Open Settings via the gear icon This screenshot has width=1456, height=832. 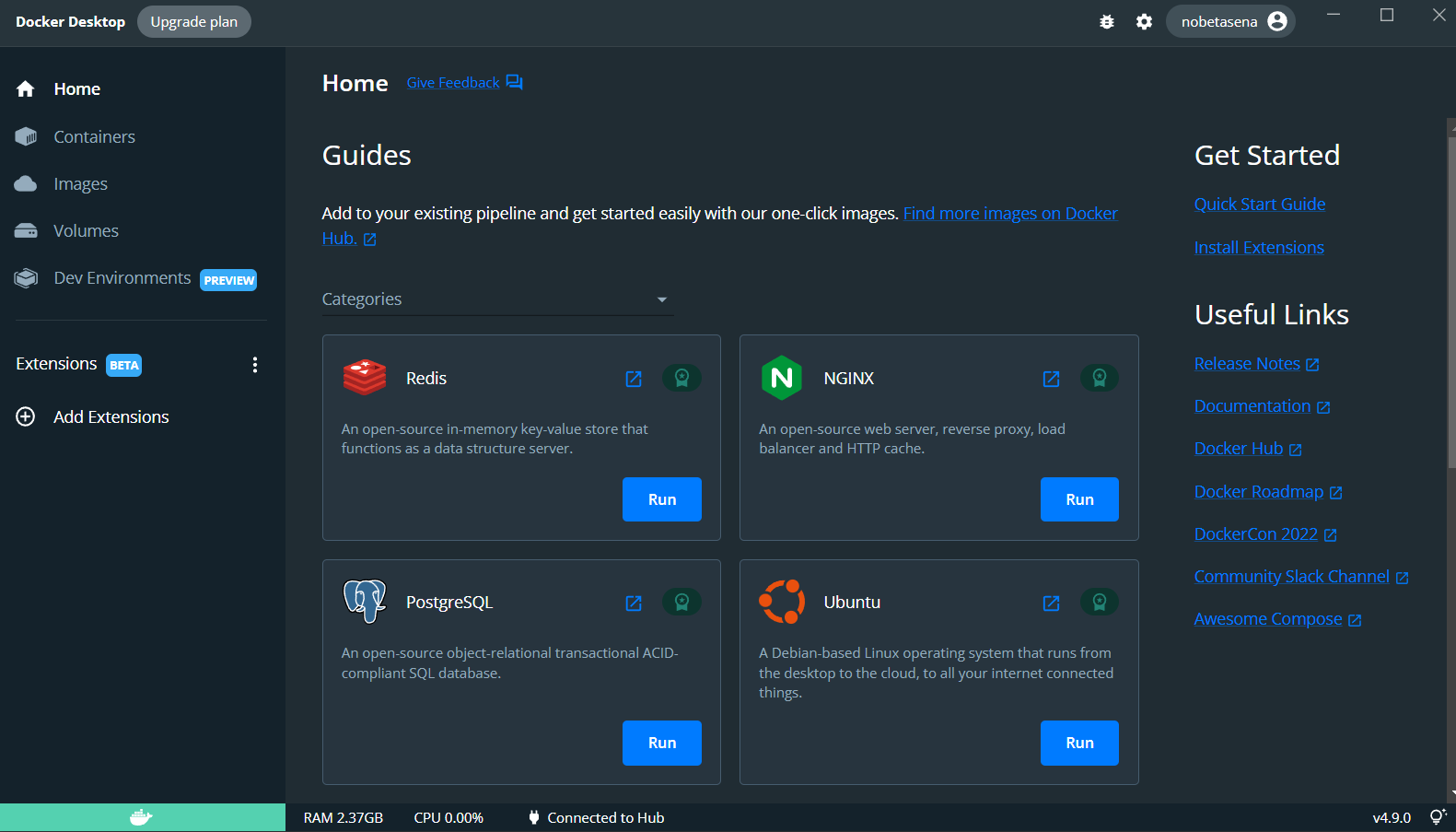tap(1144, 22)
